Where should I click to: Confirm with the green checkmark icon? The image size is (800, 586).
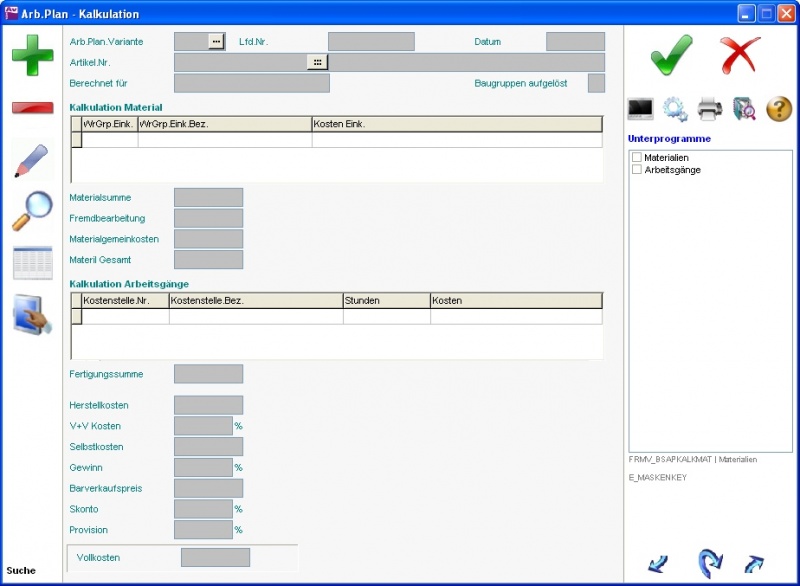671,54
